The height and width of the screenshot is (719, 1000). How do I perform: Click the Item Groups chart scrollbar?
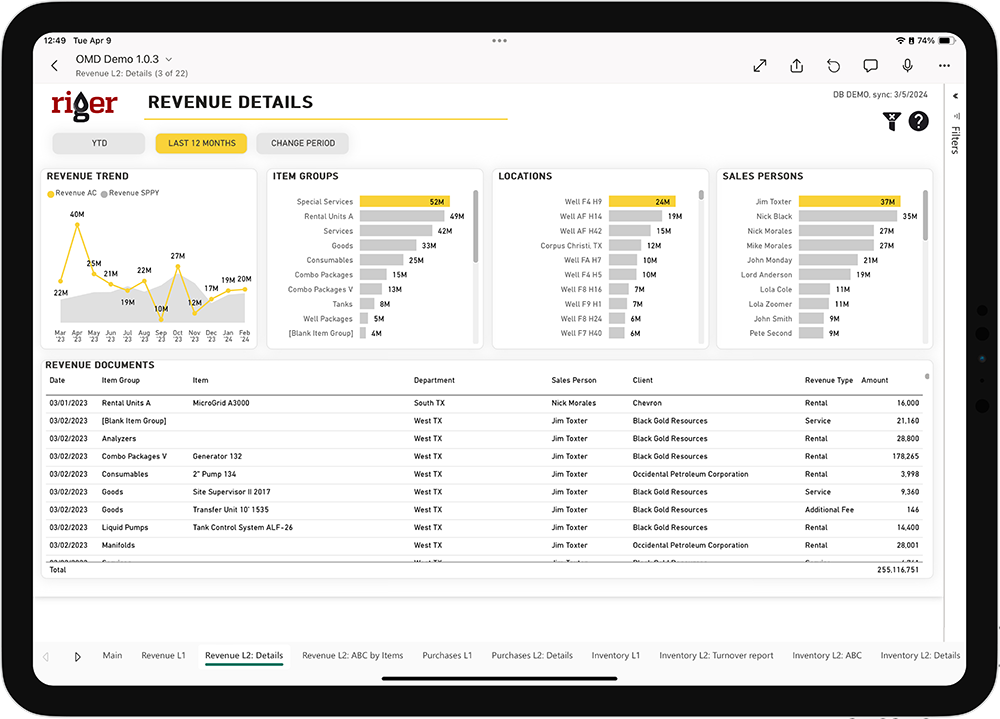[x=475, y=227]
